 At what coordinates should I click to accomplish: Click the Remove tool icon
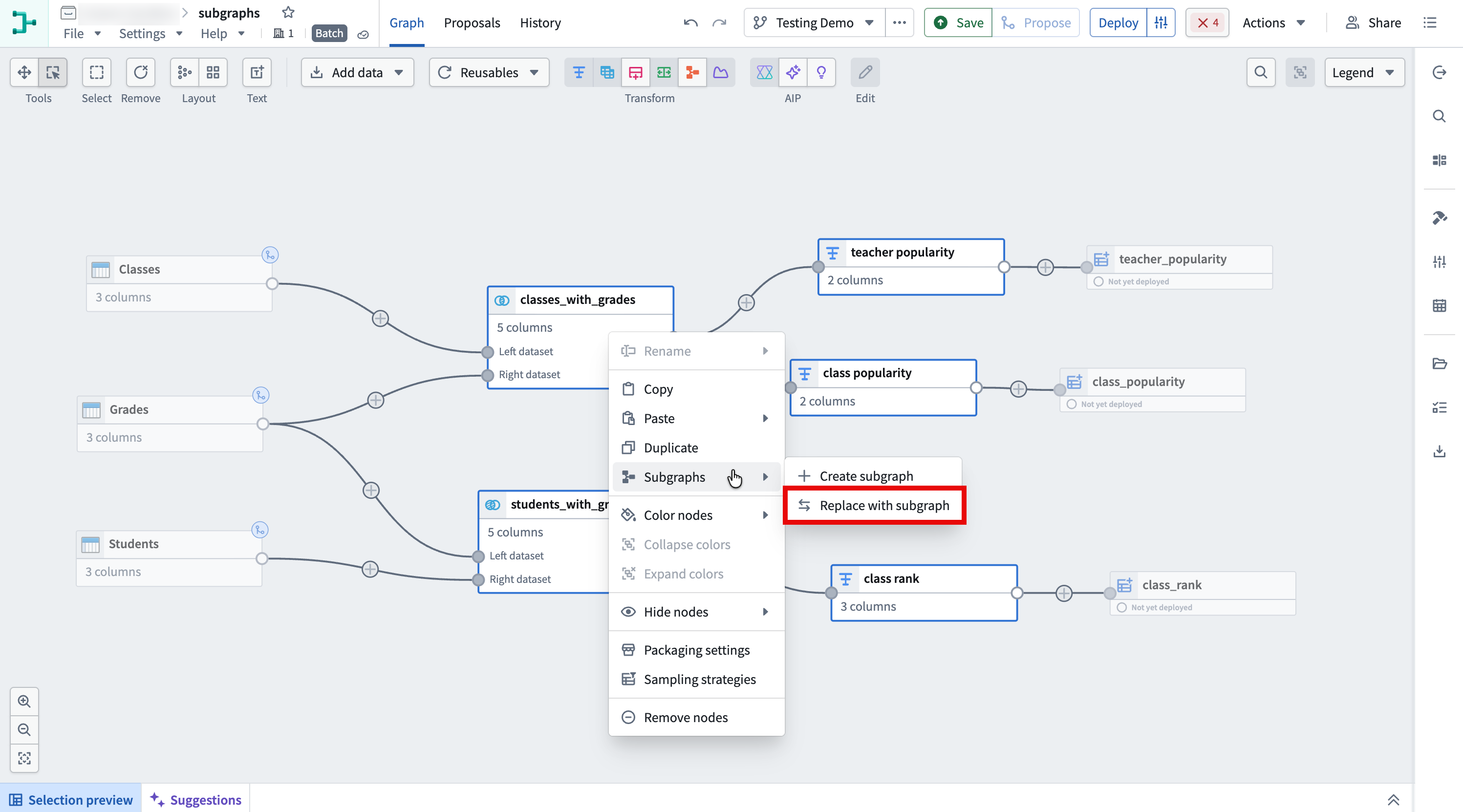(141, 72)
